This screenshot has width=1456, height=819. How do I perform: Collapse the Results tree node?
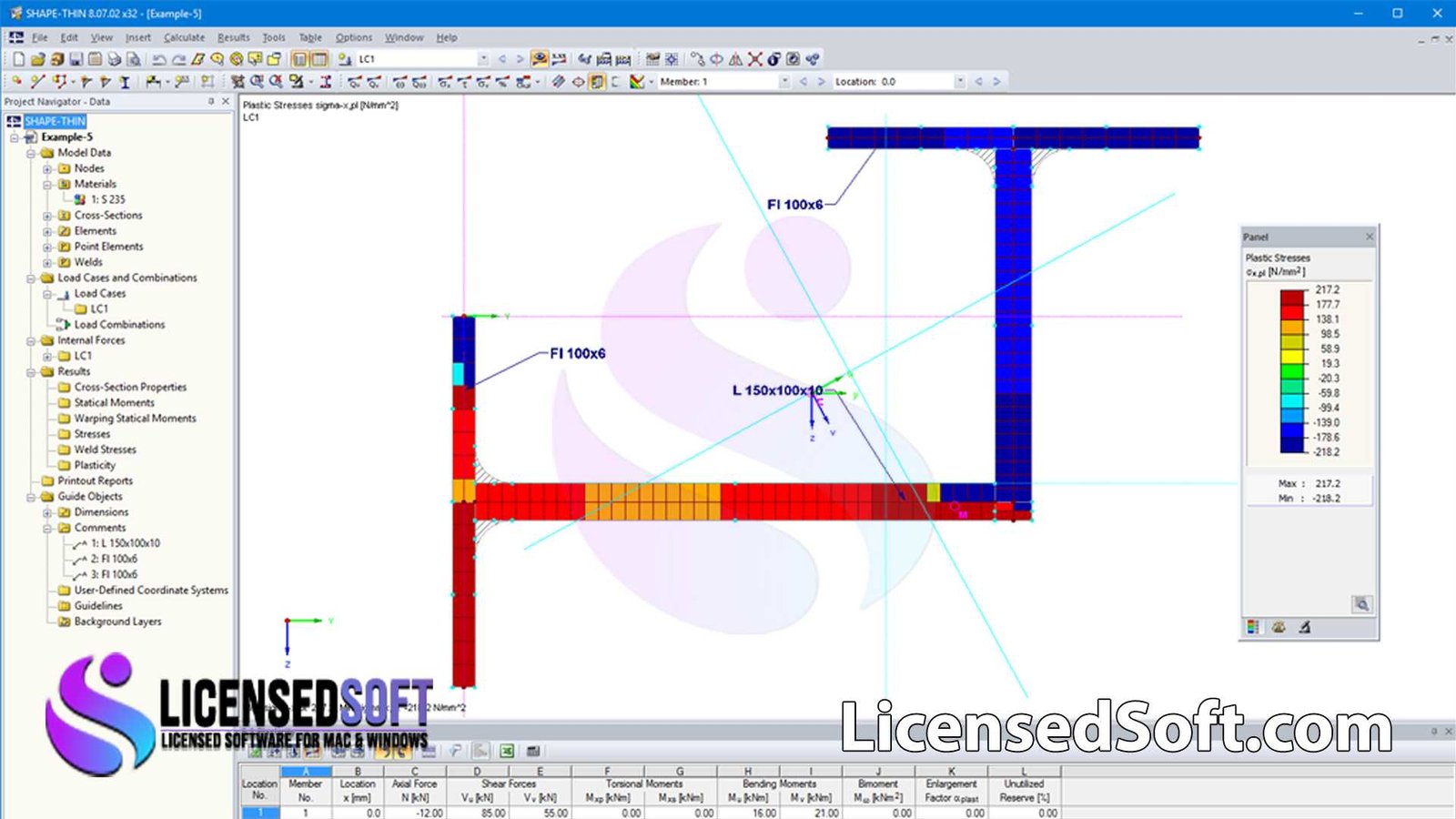tap(31, 372)
